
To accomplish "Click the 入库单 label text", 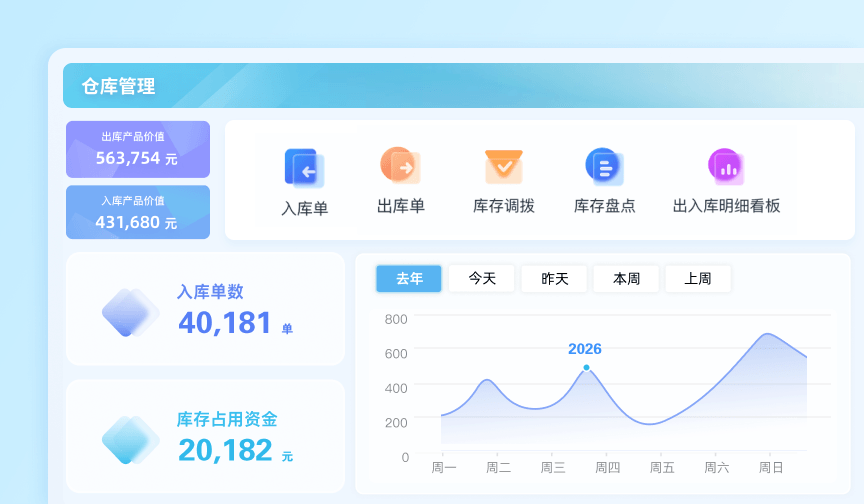I will click(x=305, y=209).
